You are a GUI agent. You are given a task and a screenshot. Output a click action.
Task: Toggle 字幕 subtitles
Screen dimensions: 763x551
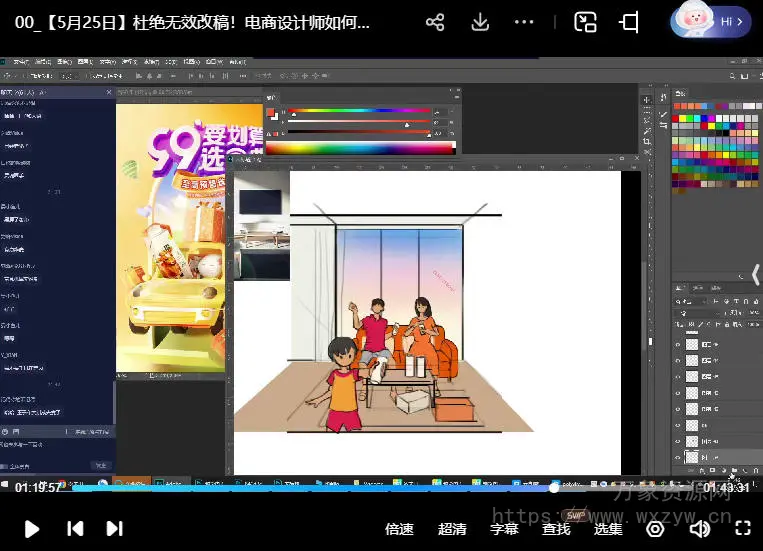point(504,529)
